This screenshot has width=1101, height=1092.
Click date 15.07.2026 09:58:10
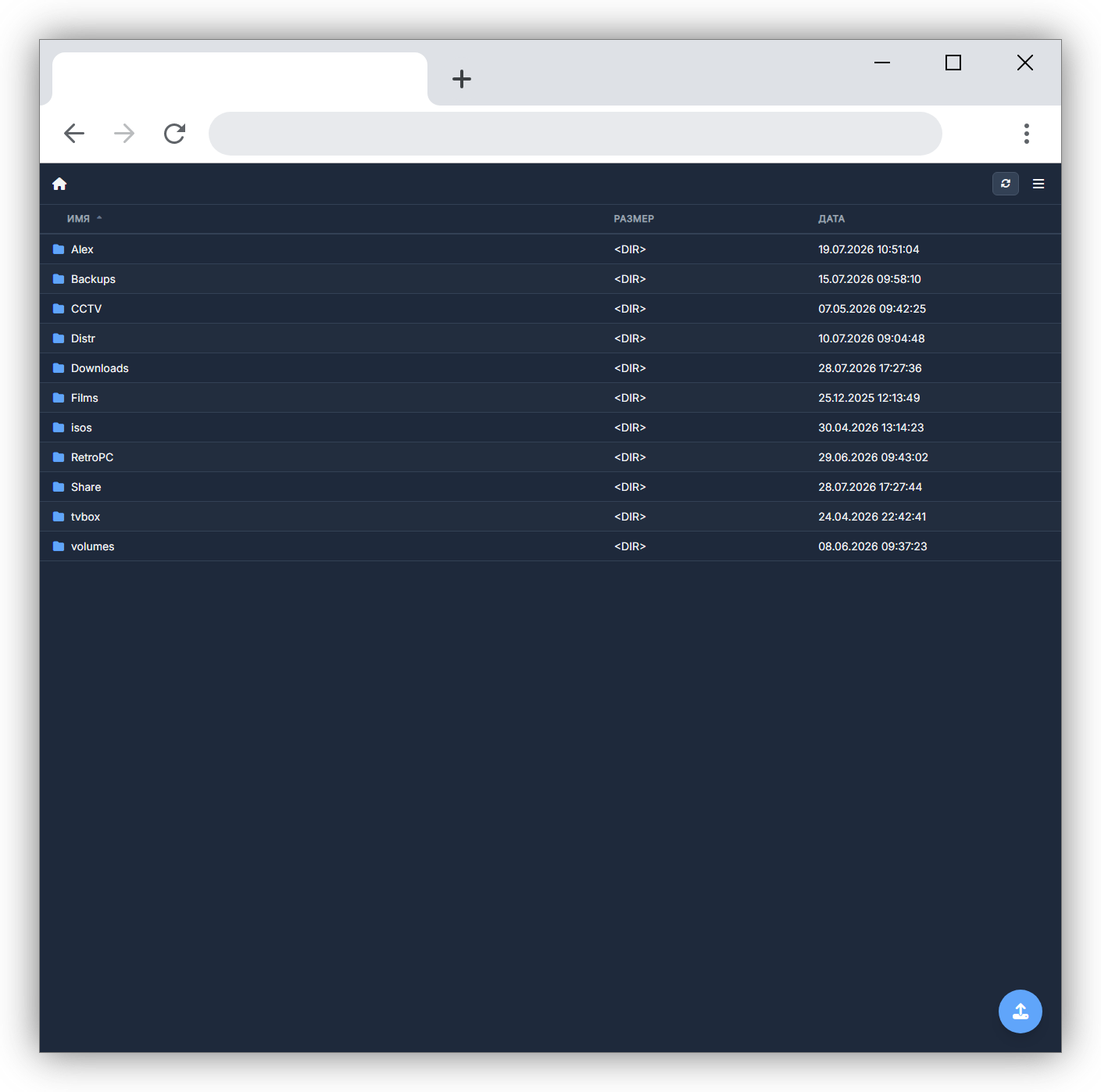(x=870, y=279)
